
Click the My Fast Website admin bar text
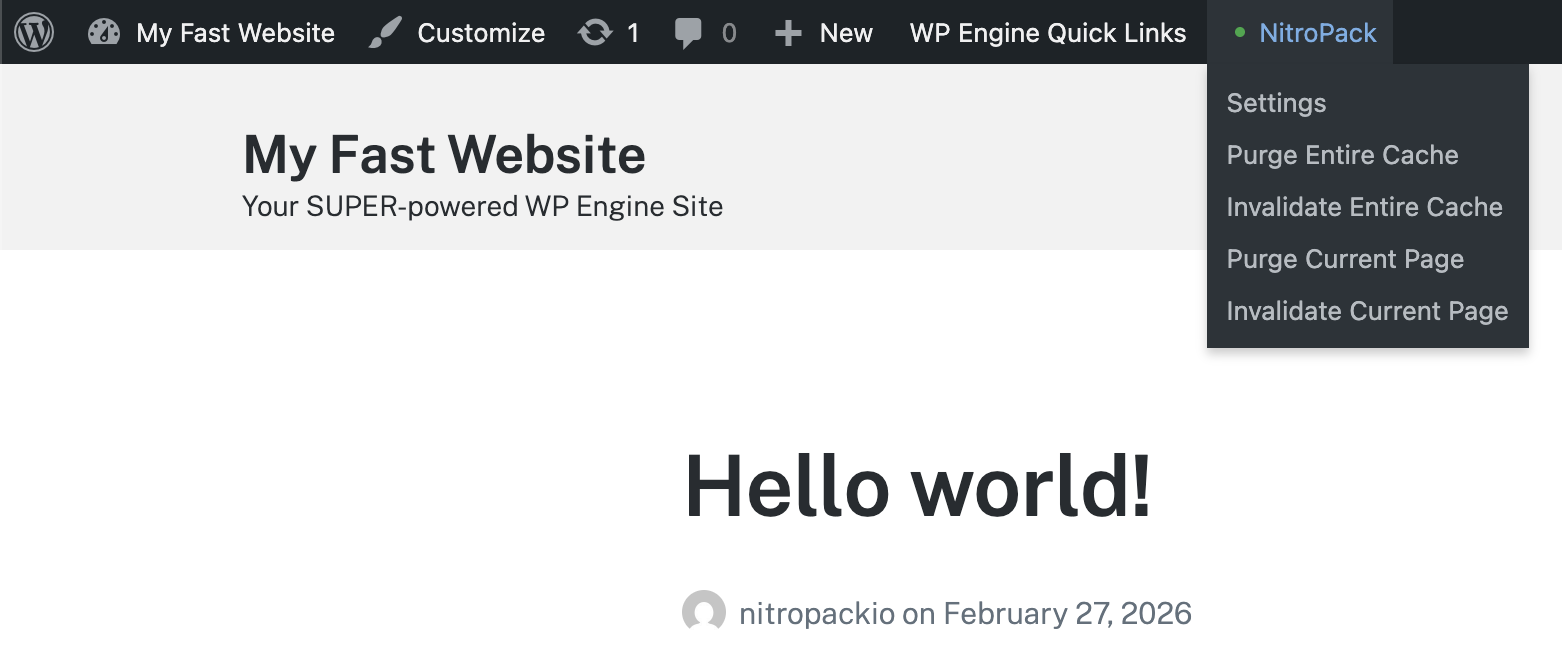(235, 33)
